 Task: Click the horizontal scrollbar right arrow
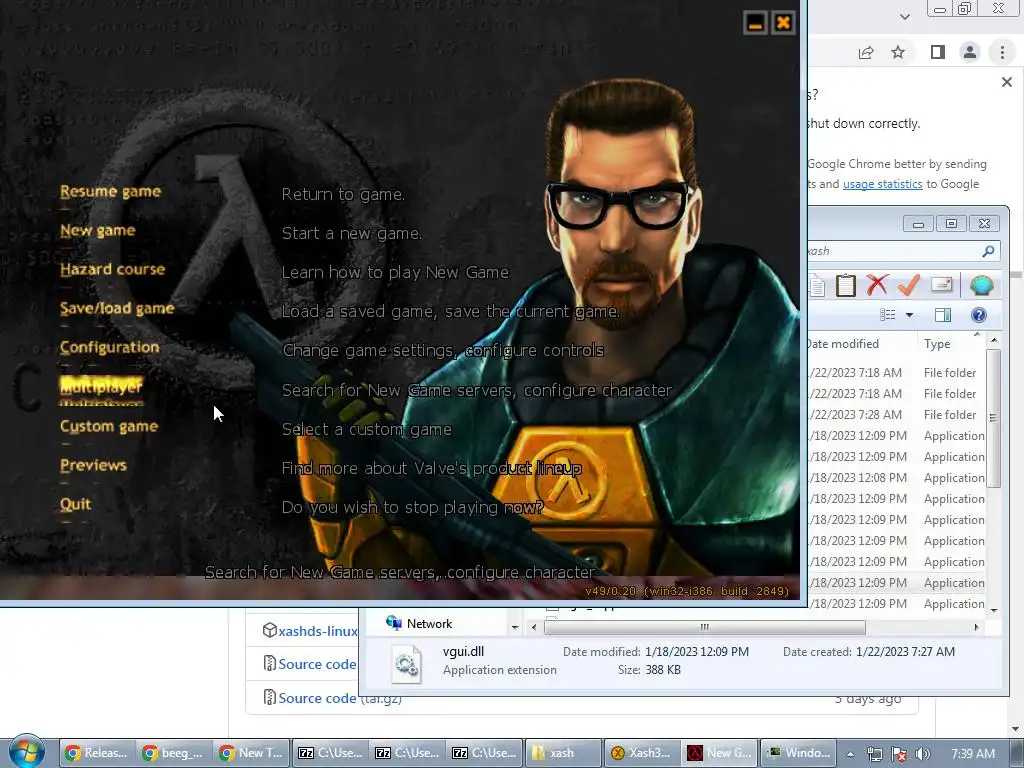[x=976, y=627]
